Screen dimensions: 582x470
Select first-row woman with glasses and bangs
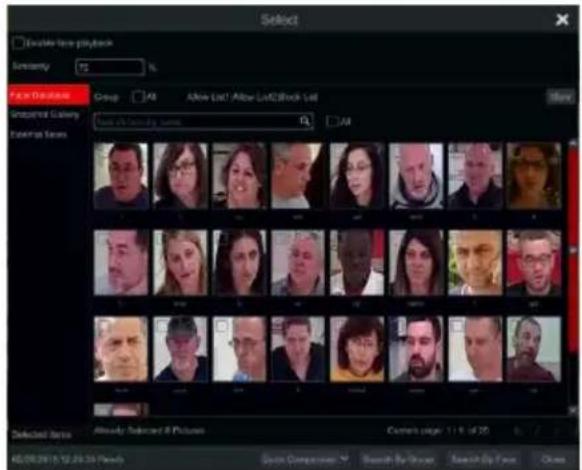point(180,176)
